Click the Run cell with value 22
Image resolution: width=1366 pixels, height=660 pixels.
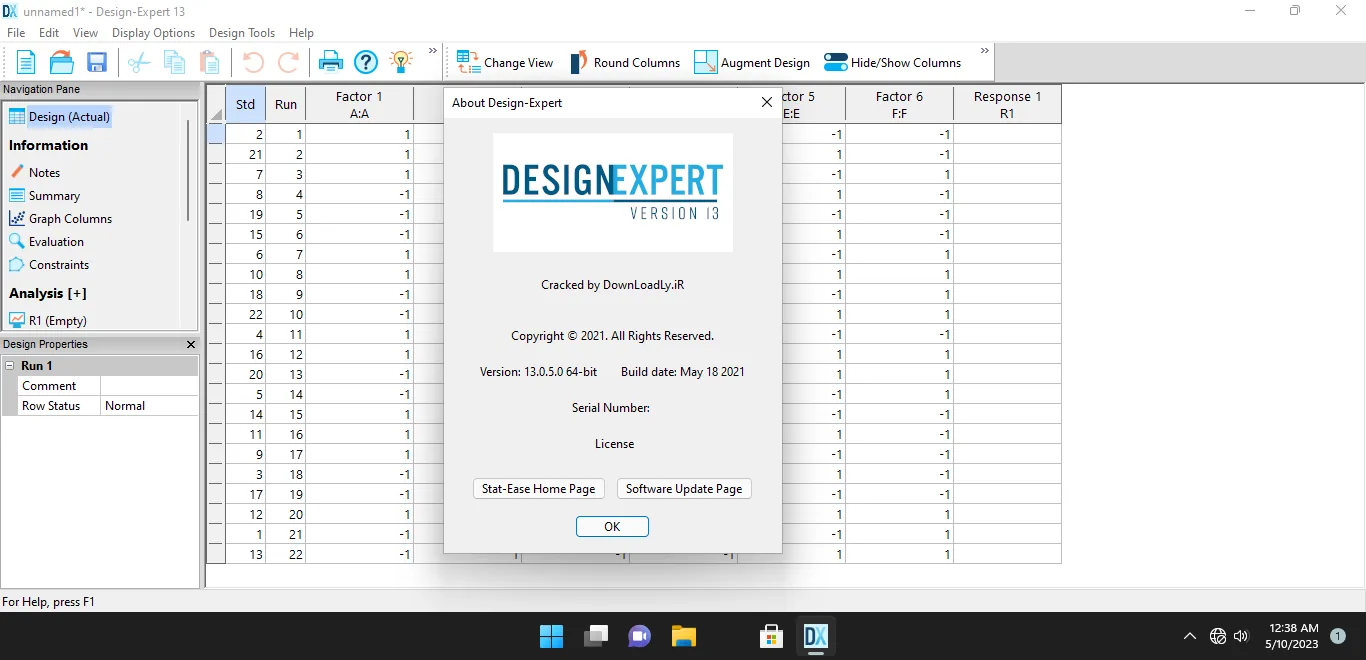[286, 554]
